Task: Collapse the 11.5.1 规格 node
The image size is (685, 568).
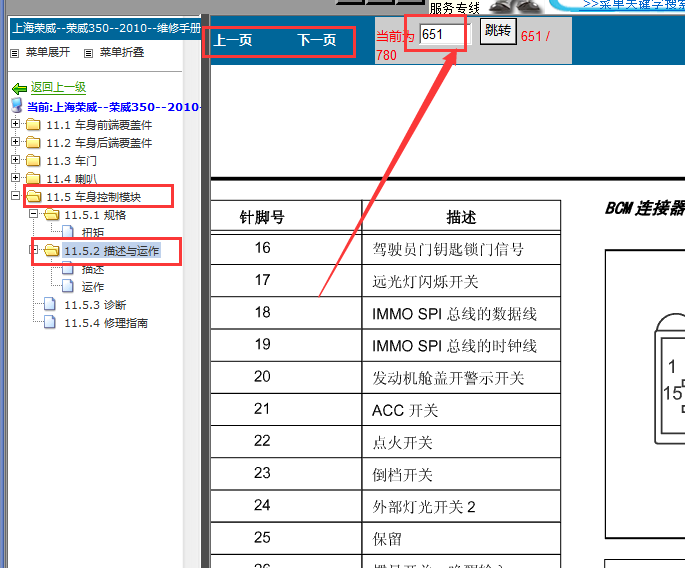Action: (33, 214)
